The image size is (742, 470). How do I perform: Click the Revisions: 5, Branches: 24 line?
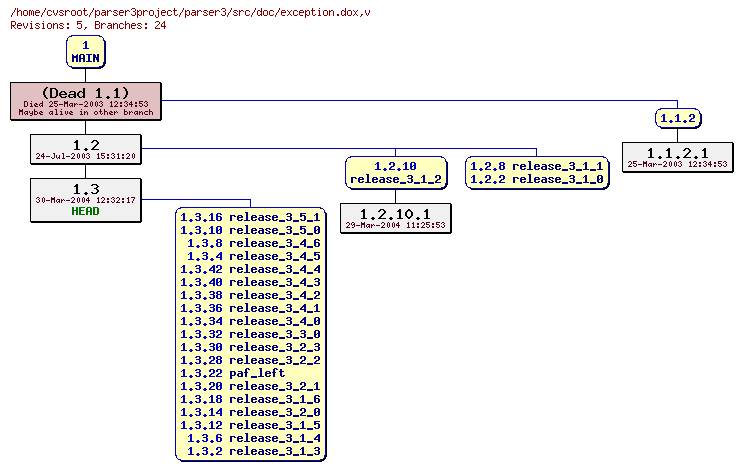click(x=88, y=26)
